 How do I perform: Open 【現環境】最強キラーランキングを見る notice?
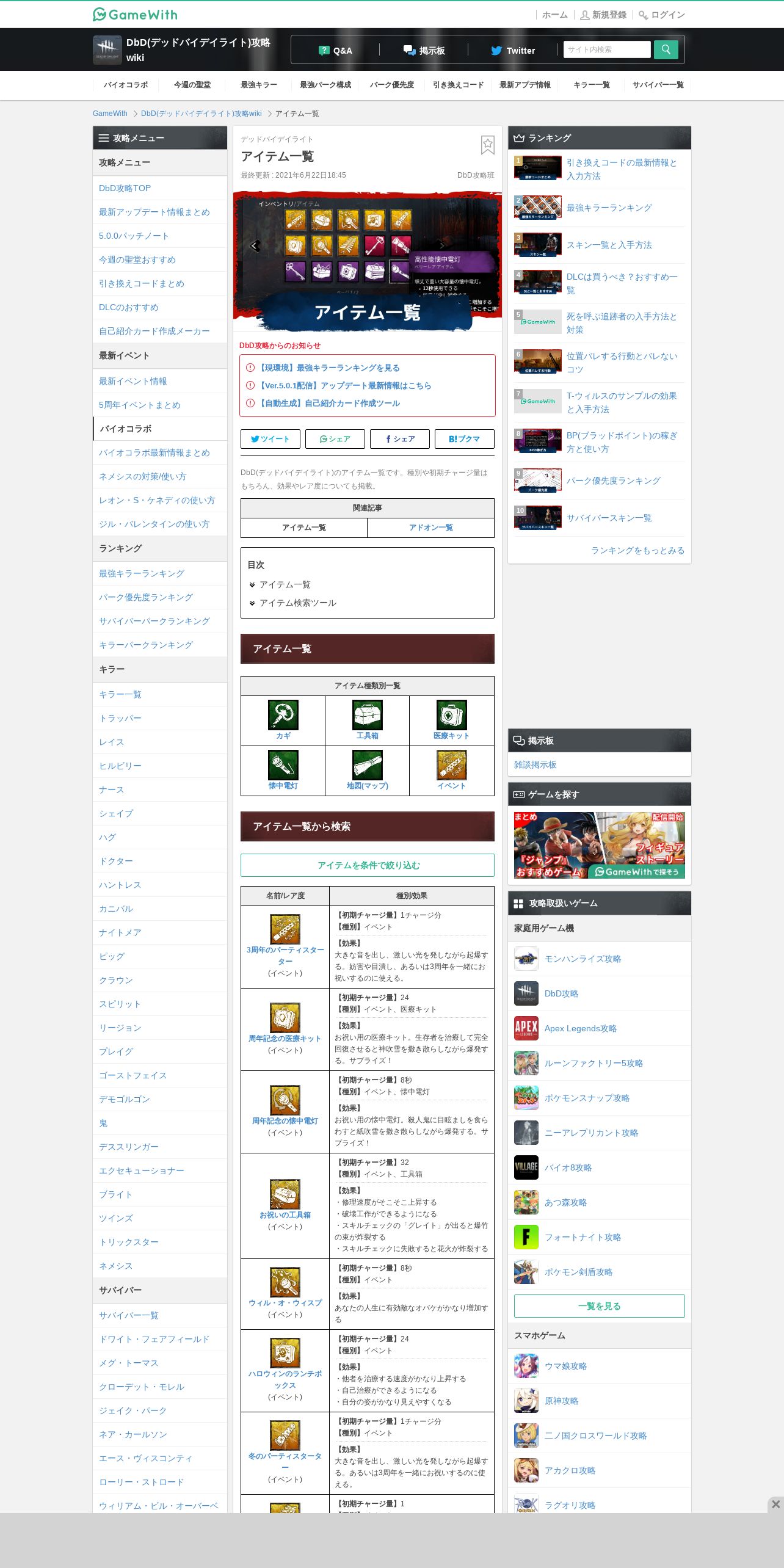coord(329,368)
